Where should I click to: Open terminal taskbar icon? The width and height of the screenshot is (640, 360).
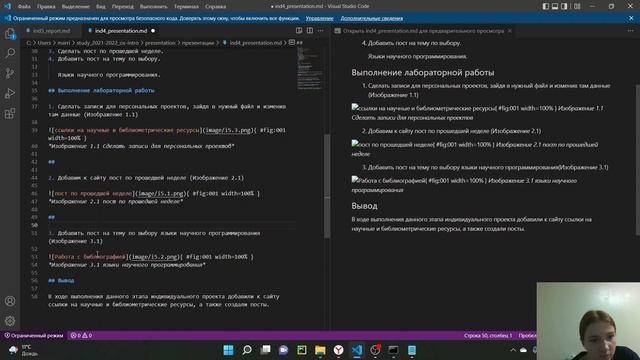pos(393,350)
